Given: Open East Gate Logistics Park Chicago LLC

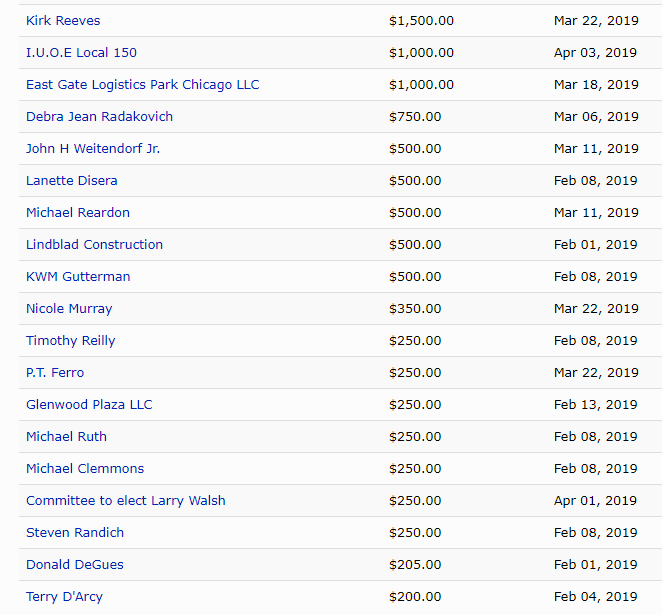Looking at the screenshot, I should tap(142, 85).
